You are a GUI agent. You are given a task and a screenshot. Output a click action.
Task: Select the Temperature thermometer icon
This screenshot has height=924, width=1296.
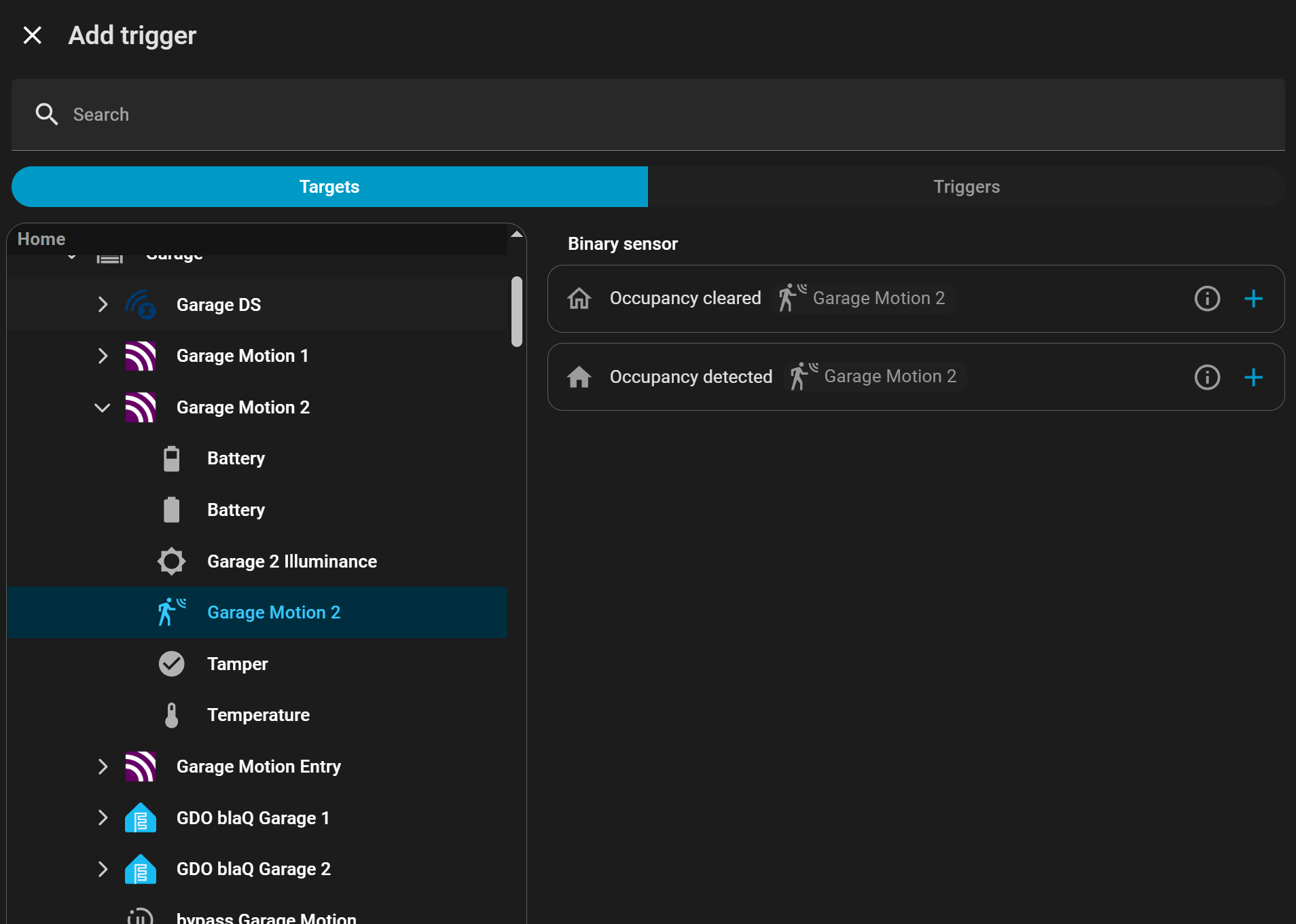pos(171,715)
